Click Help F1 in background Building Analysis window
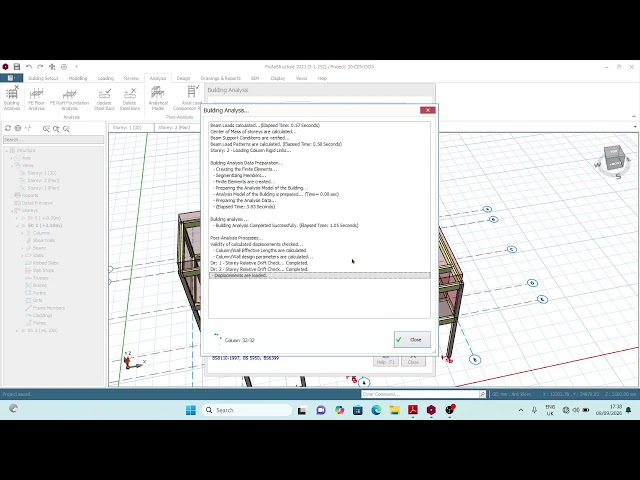The width and height of the screenshot is (640, 480). pos(386,360)
